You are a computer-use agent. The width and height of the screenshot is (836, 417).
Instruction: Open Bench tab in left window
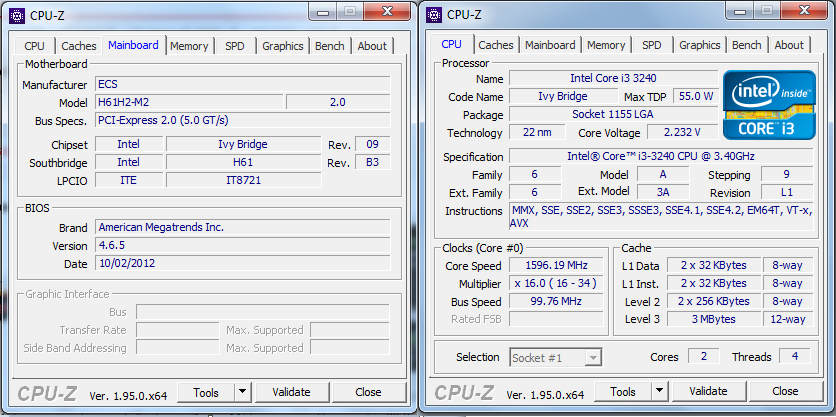pyautogui.click(x=329, y=46)
